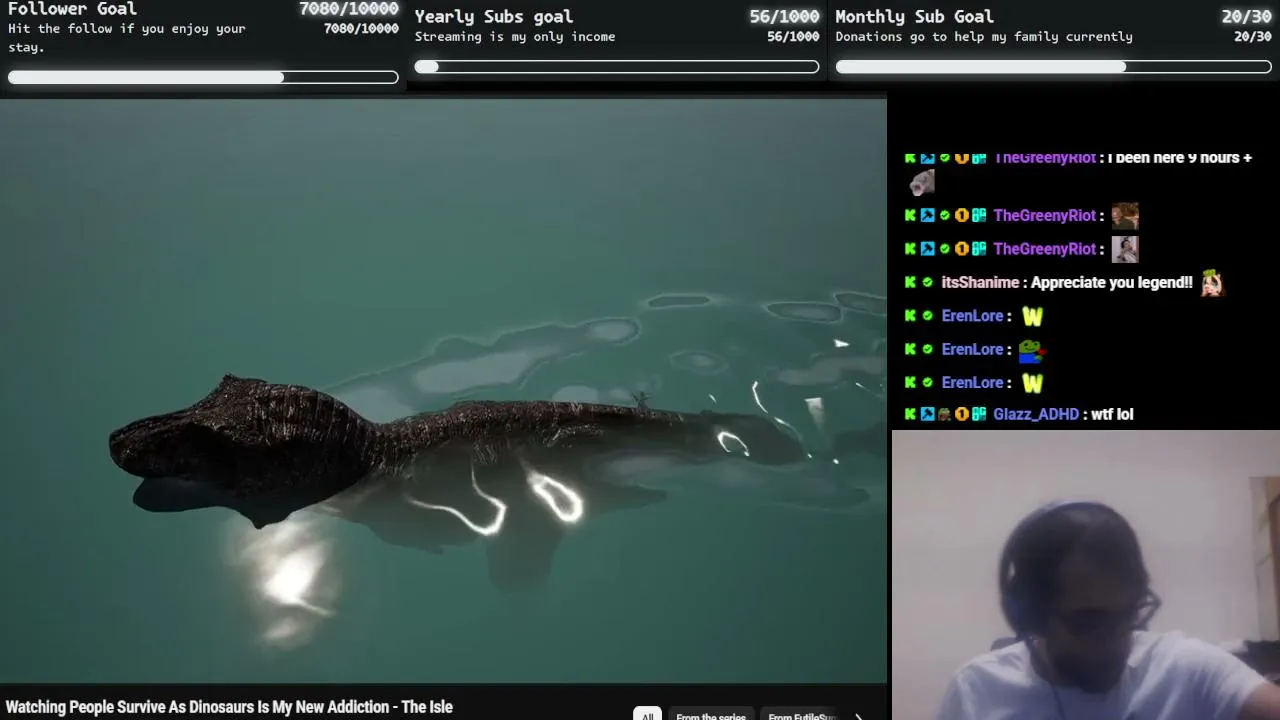Screen dimensions: 1280x720
Task: Click the Follower Goal progress bar
Action: click(x=203, y=77)
